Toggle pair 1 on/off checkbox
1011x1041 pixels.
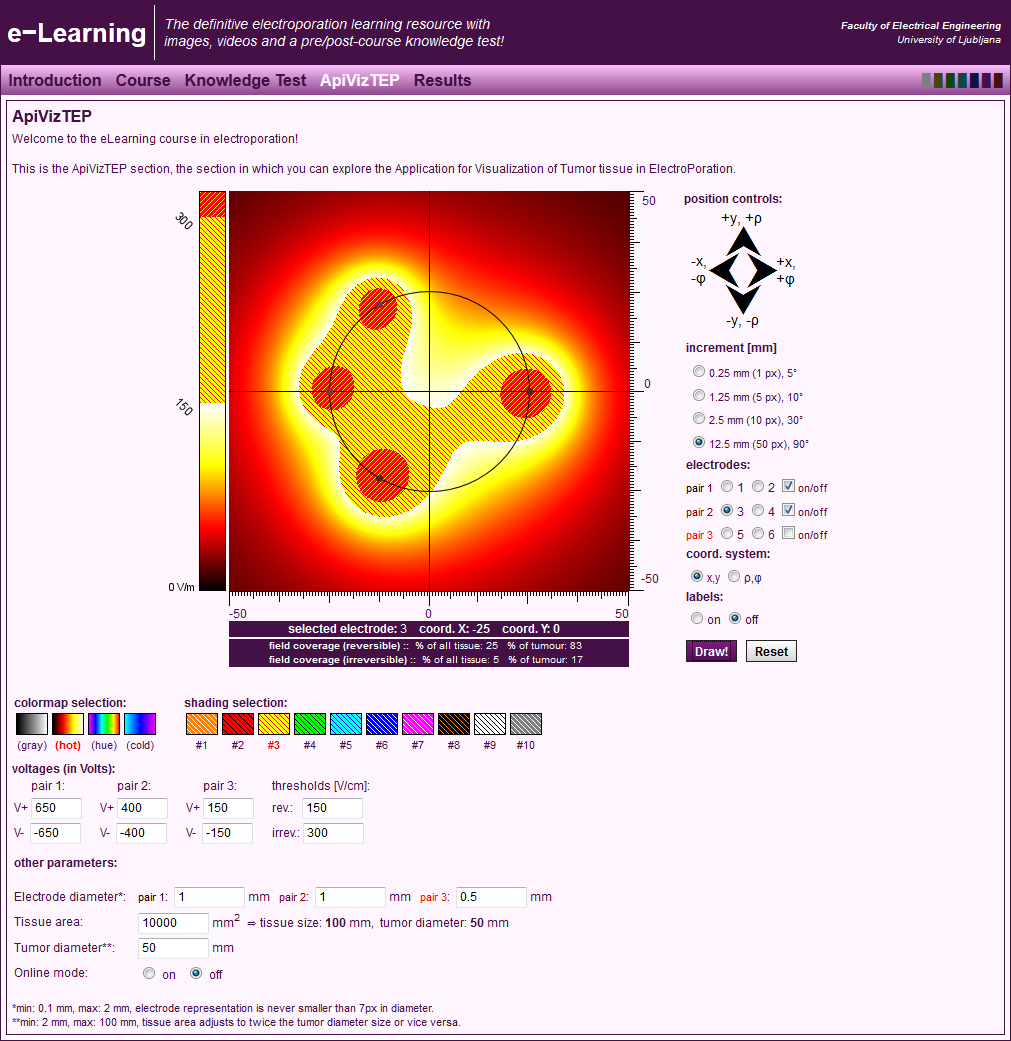[788, 486]
